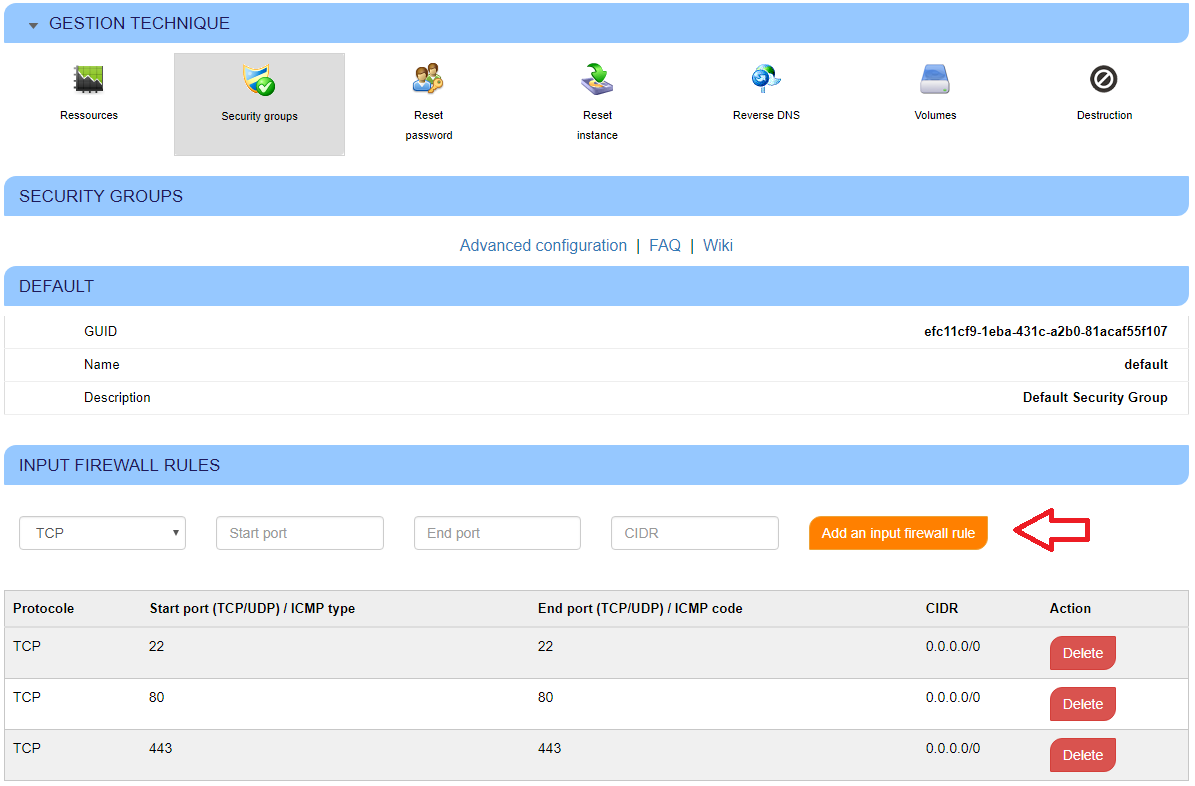This screenshot has width=1195, height=786.
Task: Focus the Start port field
Action: coord(300,533)
